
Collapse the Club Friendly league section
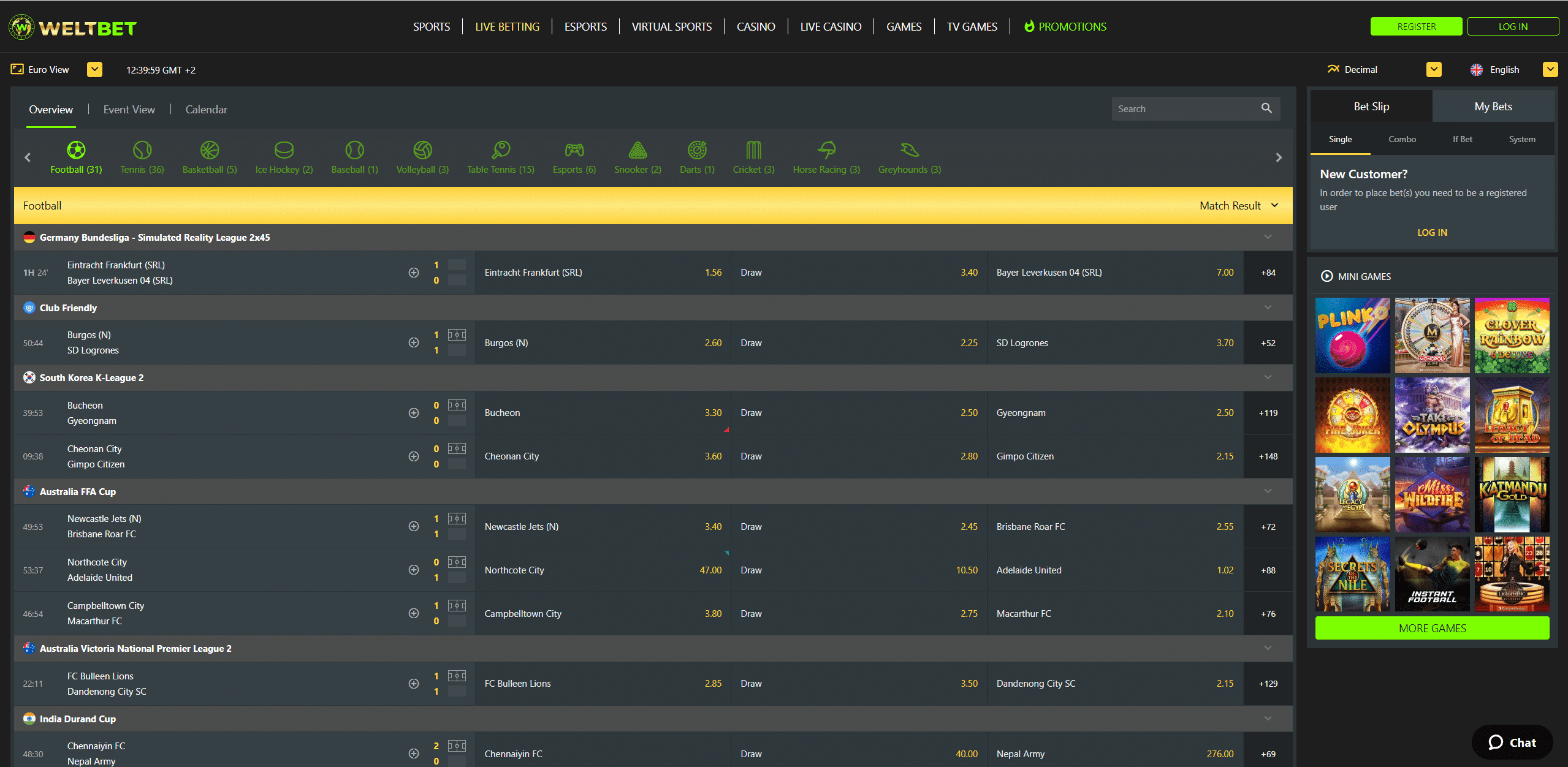tap(1268, 308)
